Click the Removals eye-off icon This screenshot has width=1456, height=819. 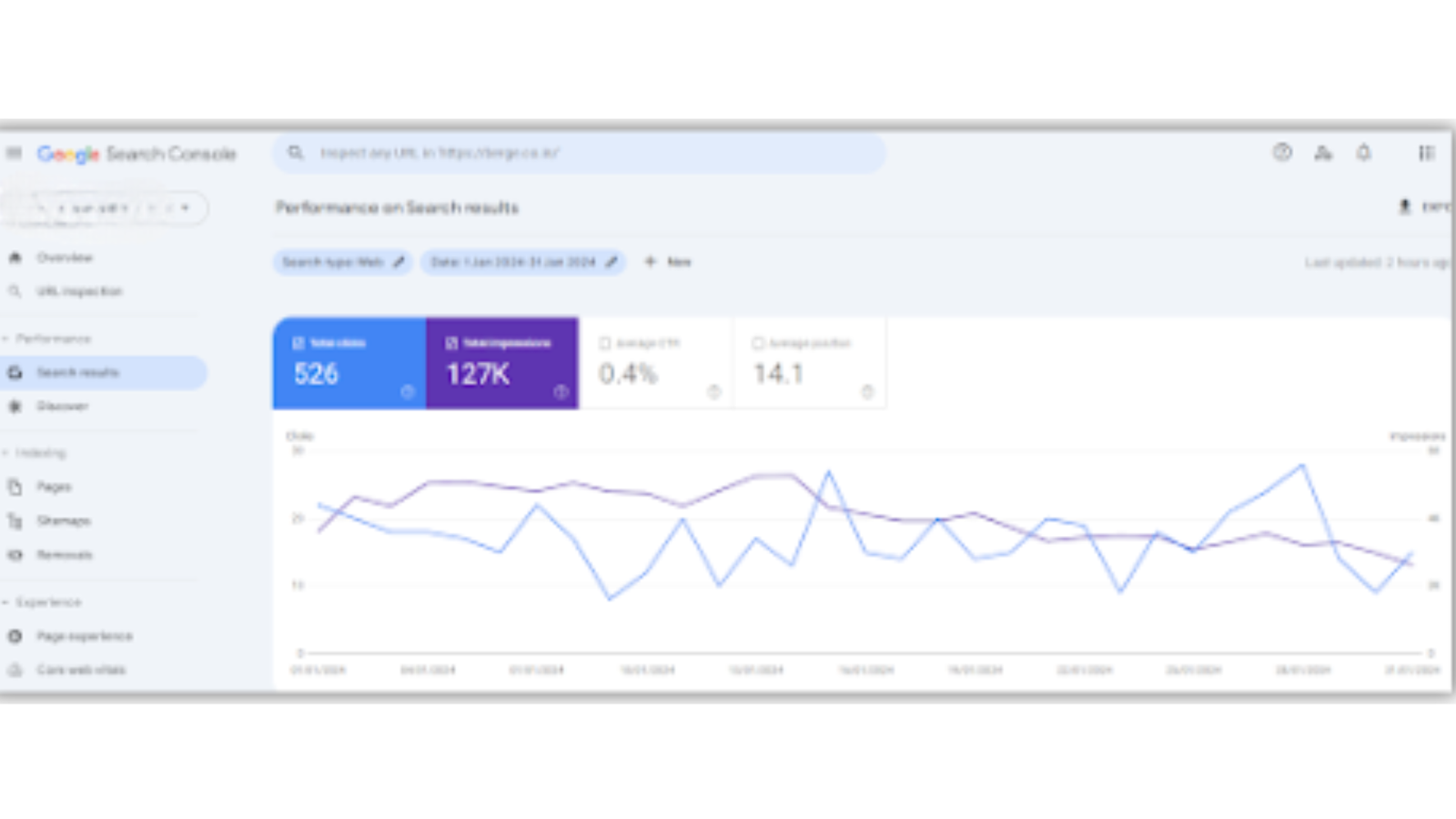click(x=15, y=554)
